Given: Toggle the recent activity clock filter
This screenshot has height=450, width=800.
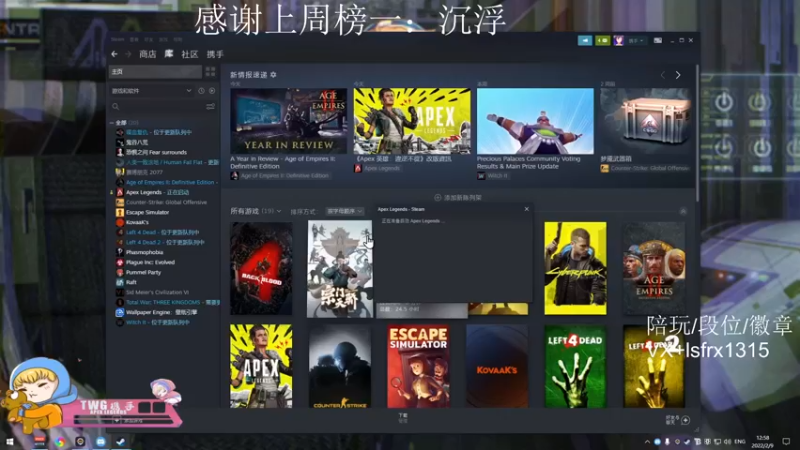Looking at the screenshot, I should (202, 91).
